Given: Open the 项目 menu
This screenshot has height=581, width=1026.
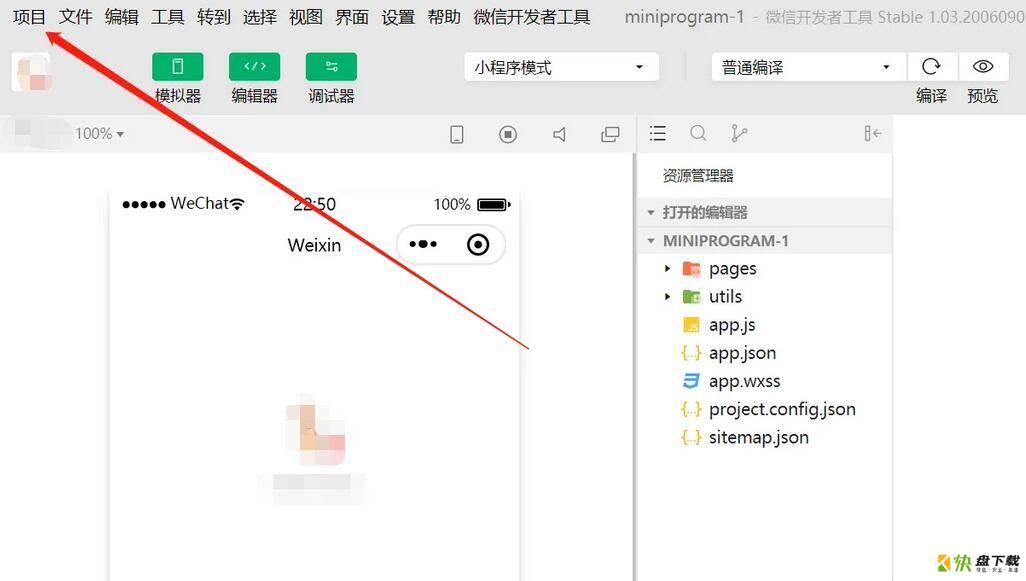Looking at the screenshot, I should 29,16.
